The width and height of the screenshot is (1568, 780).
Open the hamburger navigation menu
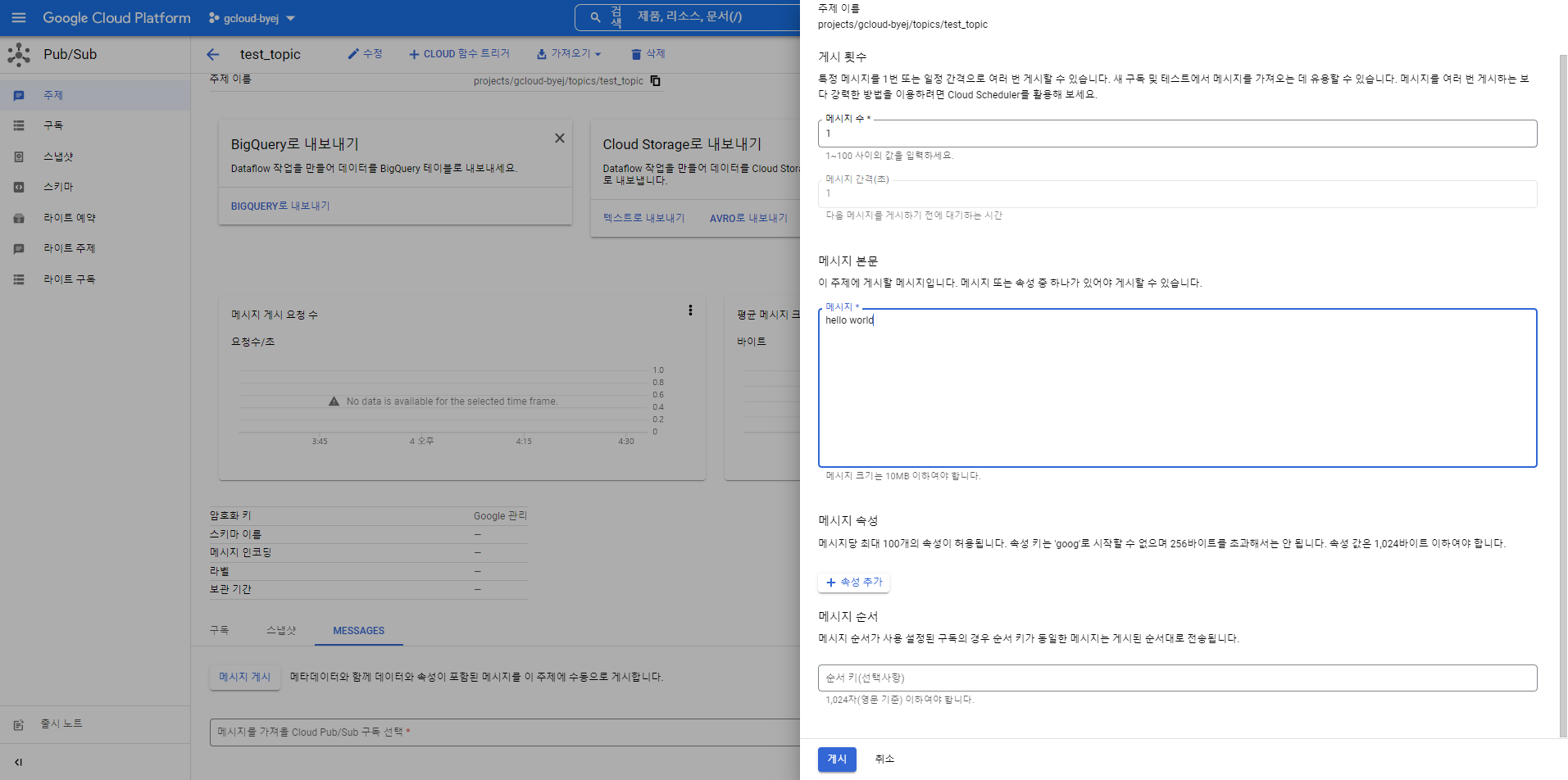pos(19,17)
